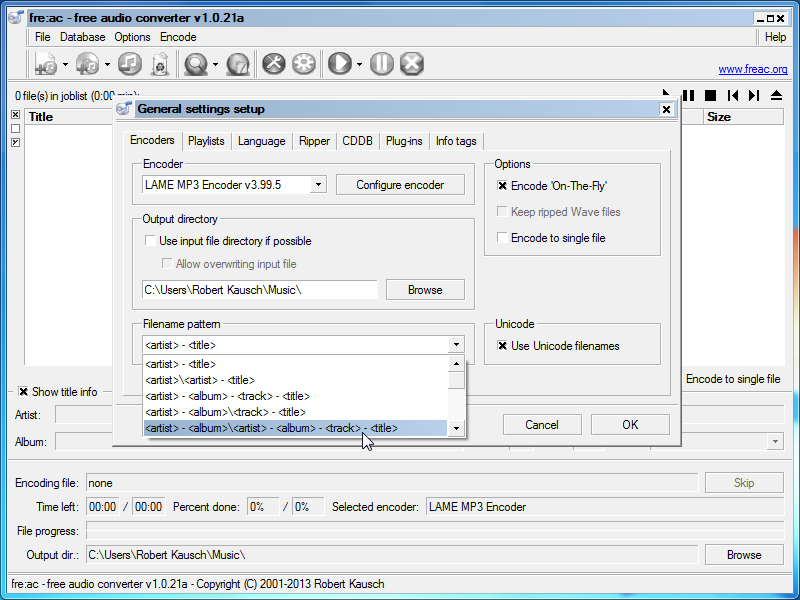This screenshot has width=800, height=600.
Task: Open general settings wrench toolbar icon
Action: (x=273, y=64)
